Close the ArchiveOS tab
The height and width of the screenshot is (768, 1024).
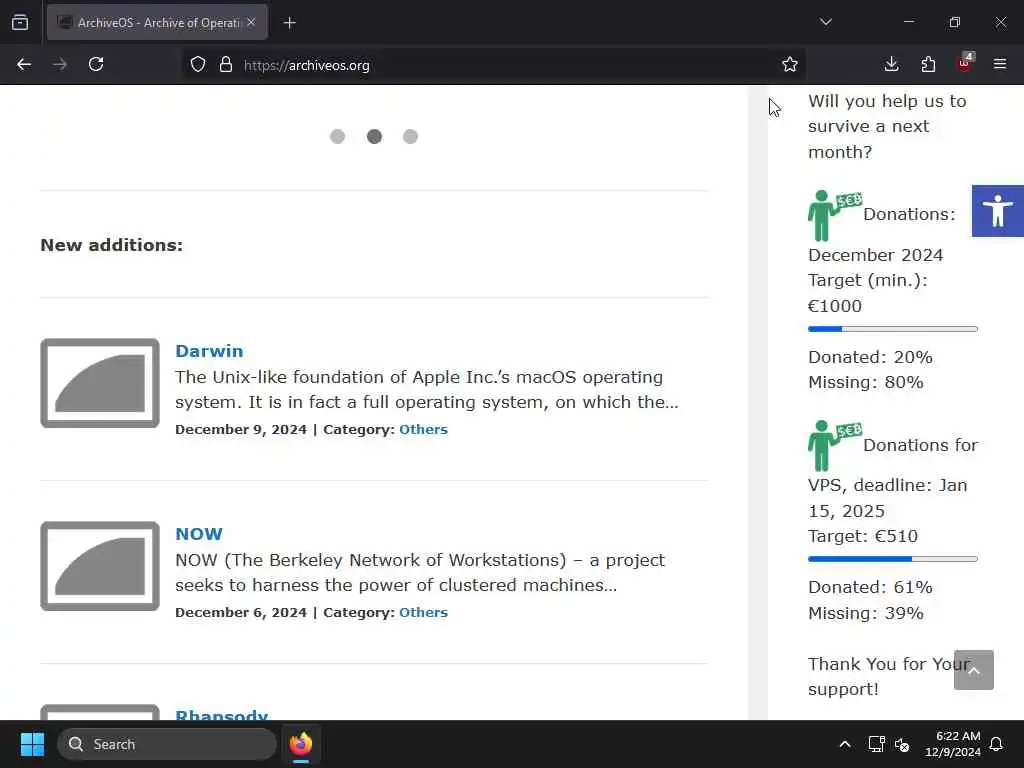(x=251, y=23)
